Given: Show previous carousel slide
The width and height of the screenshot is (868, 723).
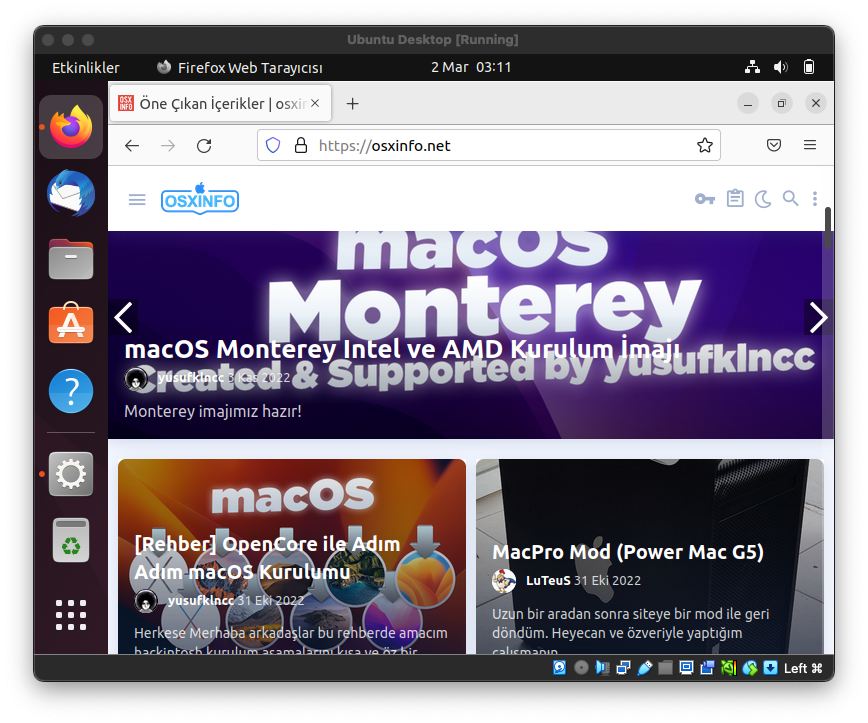Looking at the screenshot, I should (123, 318).
